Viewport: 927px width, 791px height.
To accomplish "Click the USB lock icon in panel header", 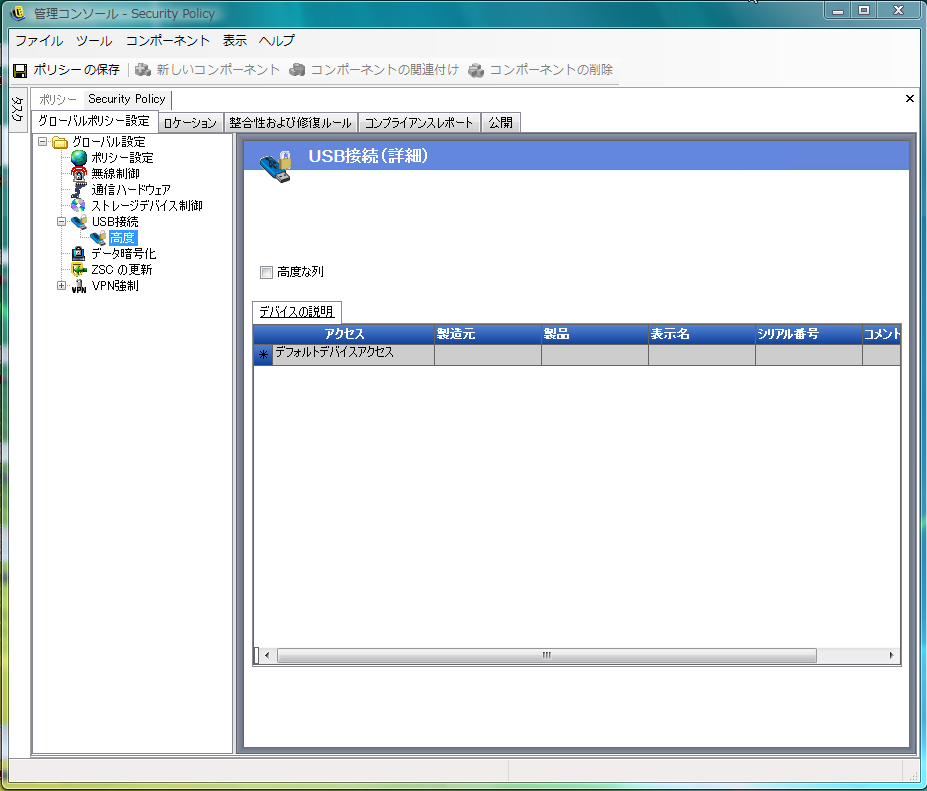I will [276, 167].
